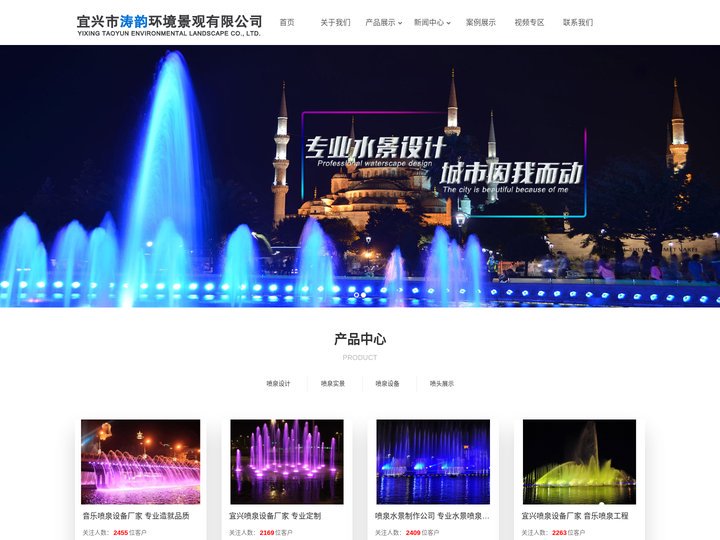Select the first banner carousel dot
Image resolution: width=720 pixels, height=540 pixels.
pos(356,295)
